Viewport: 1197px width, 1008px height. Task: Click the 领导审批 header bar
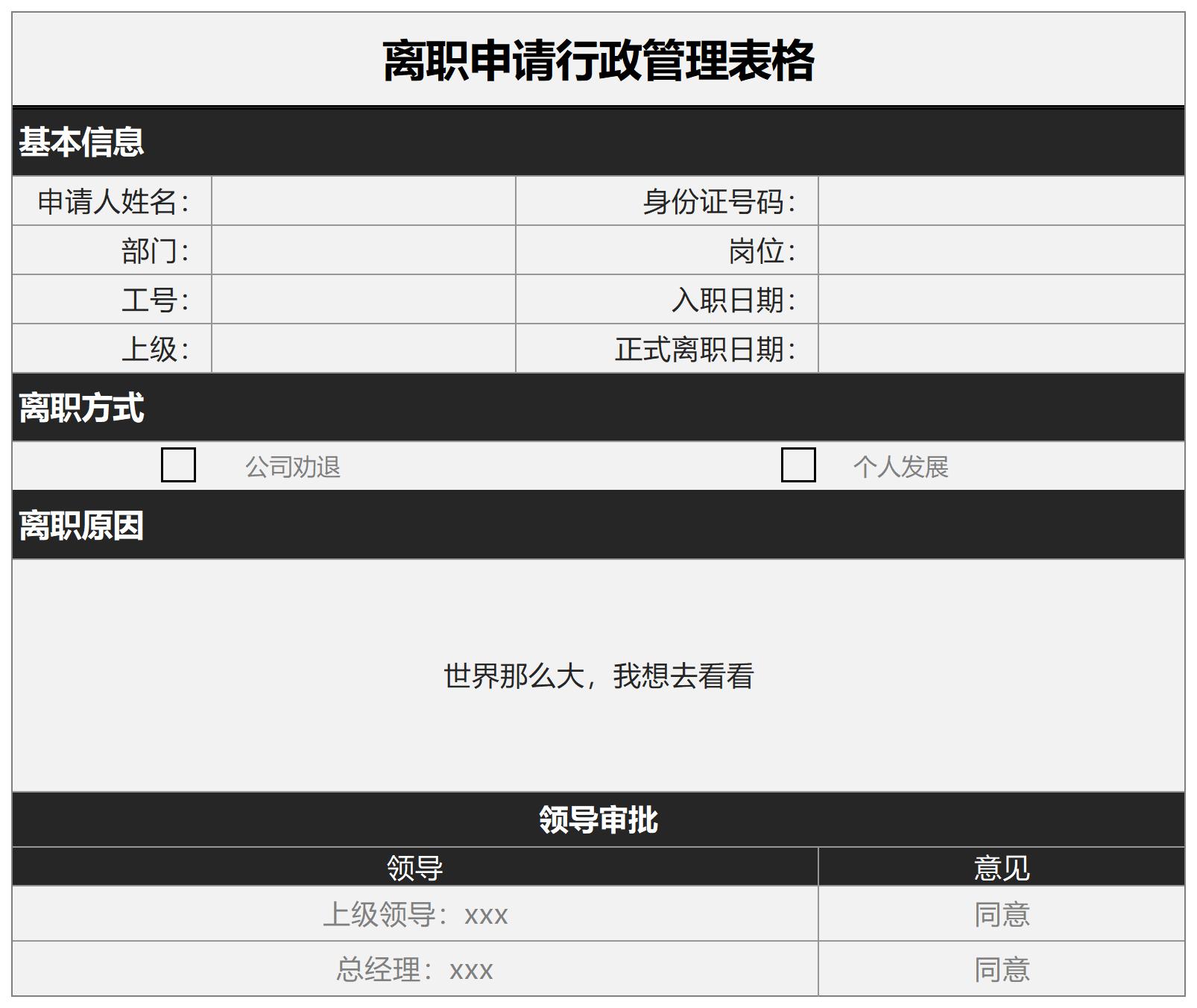pyautogui.click(x=598, y=818)
